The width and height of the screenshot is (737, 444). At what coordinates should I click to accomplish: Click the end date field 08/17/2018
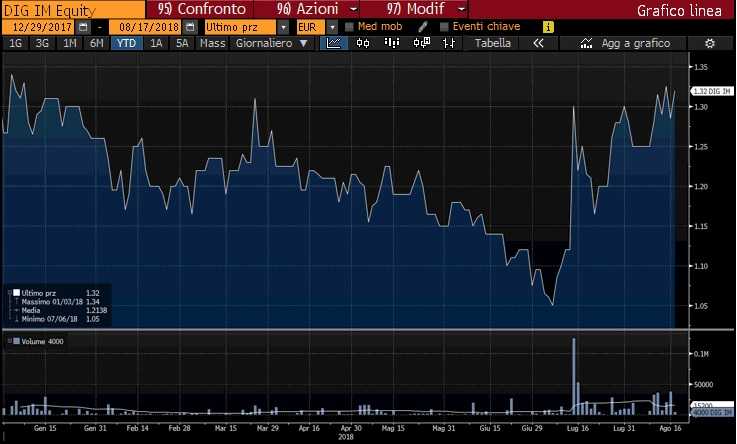(145, 27)
